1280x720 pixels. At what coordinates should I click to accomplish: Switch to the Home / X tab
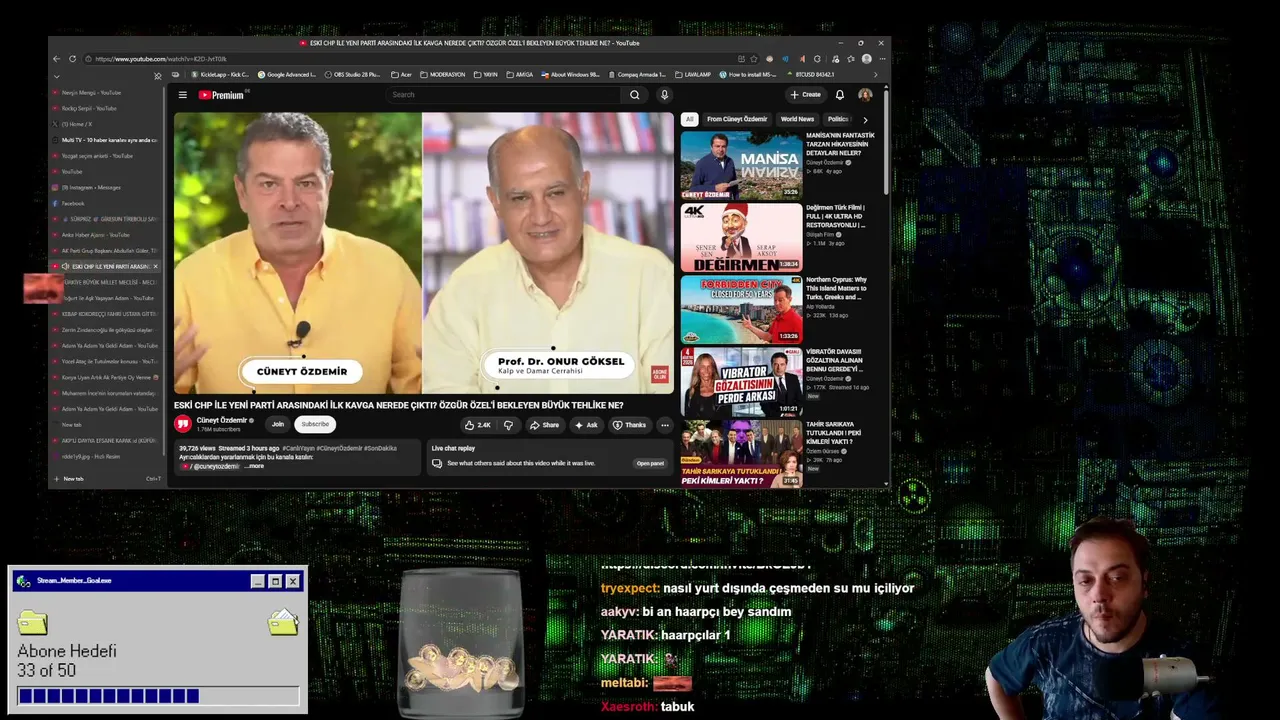point(105,124)
